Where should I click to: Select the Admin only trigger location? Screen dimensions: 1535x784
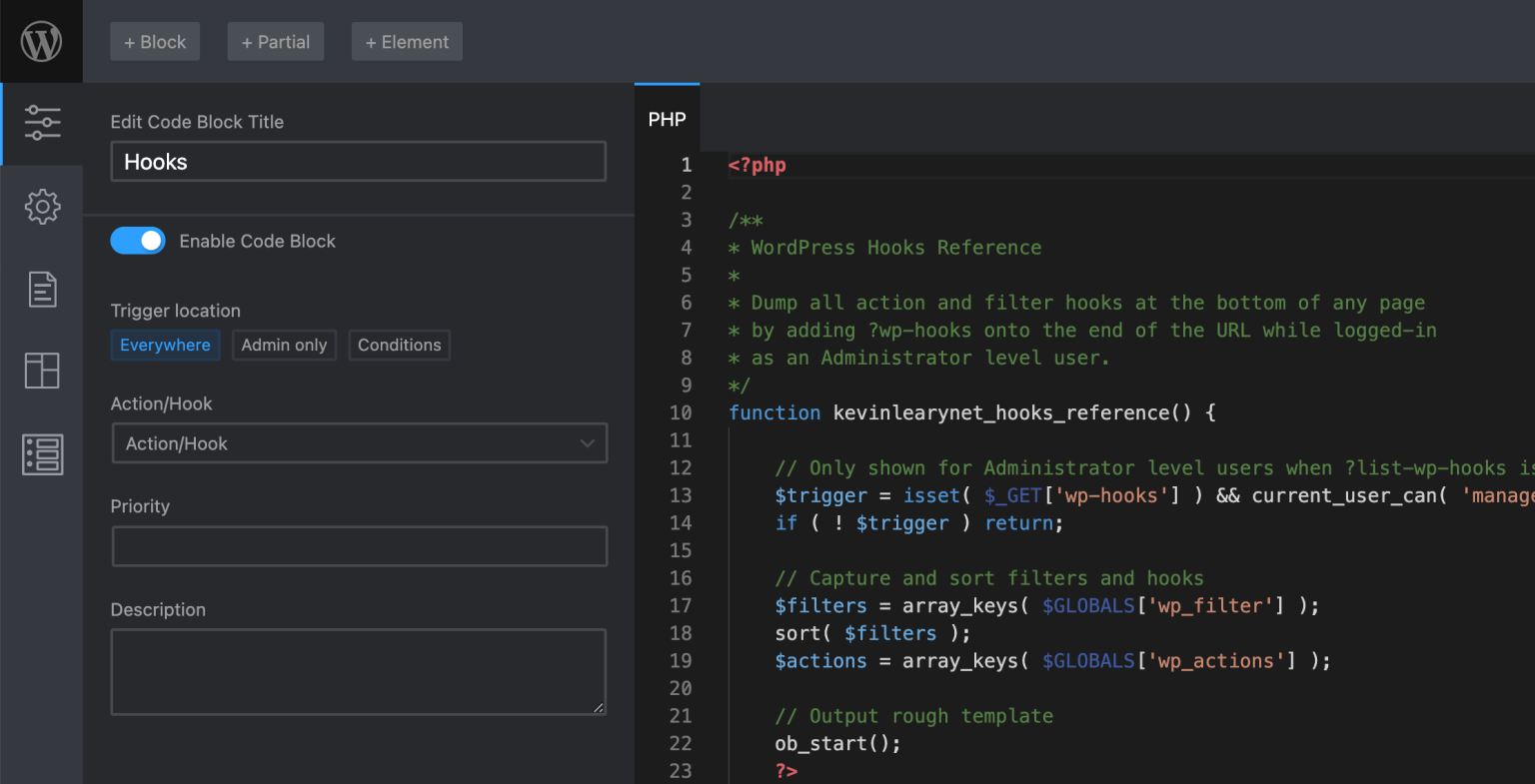coord(284,345)
